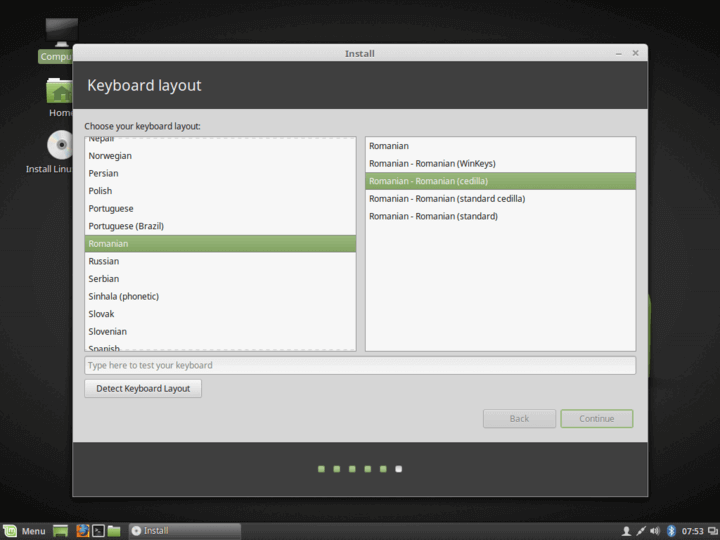720x540 pixels.
Task: Open the Terminal launcher in the panel
Action: click(98, 531)
